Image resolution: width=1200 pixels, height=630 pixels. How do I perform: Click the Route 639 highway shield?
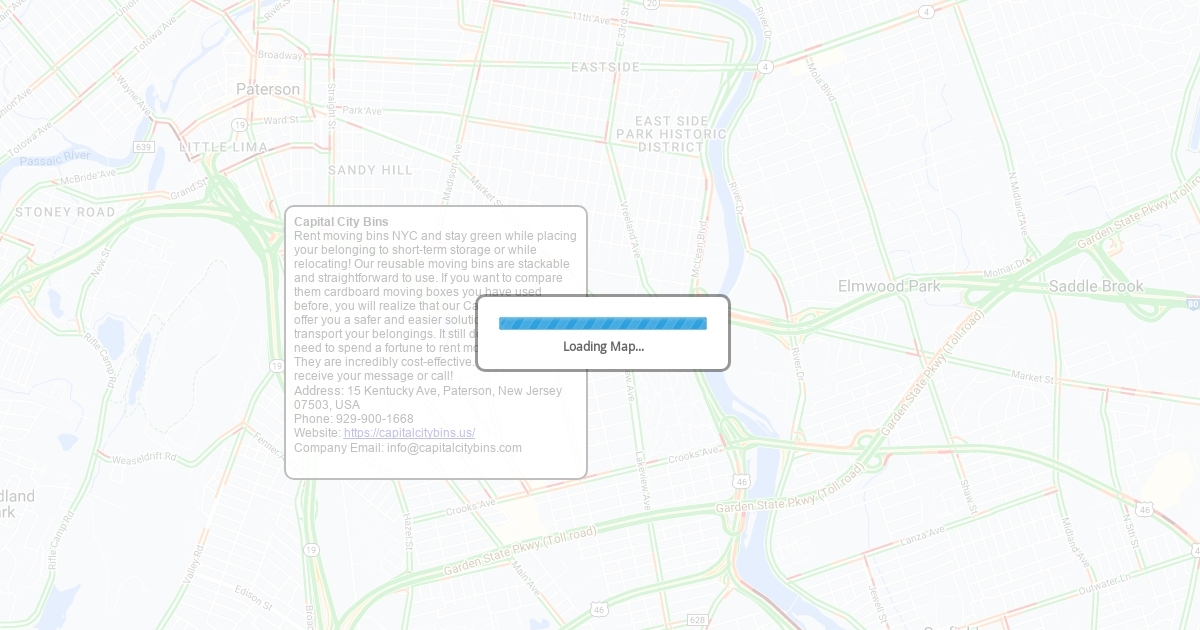[x=144, y=146]
